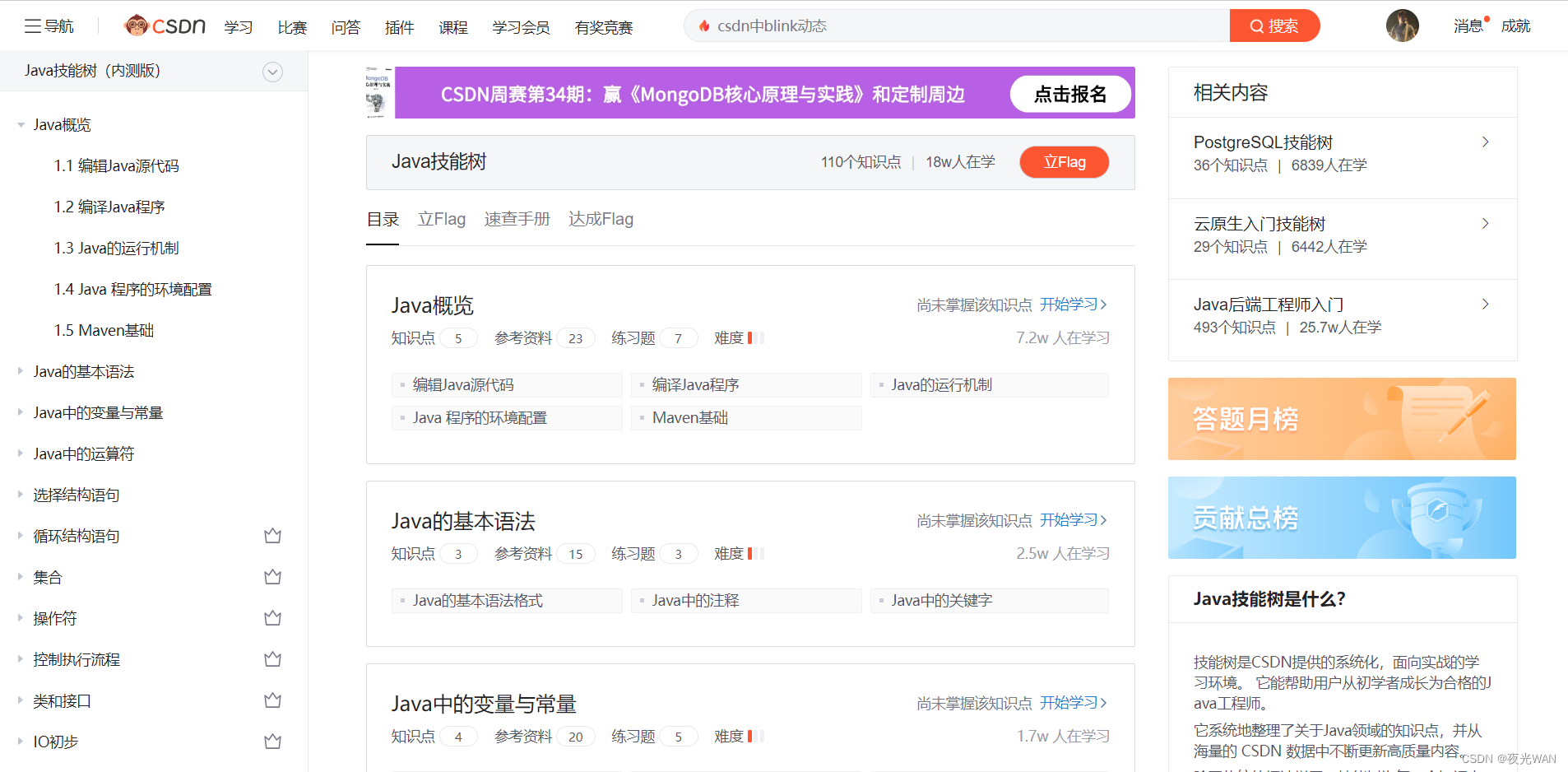Open 插件 in top navigation
Screen dimensions: 1568x772
[x=399, y=27]
